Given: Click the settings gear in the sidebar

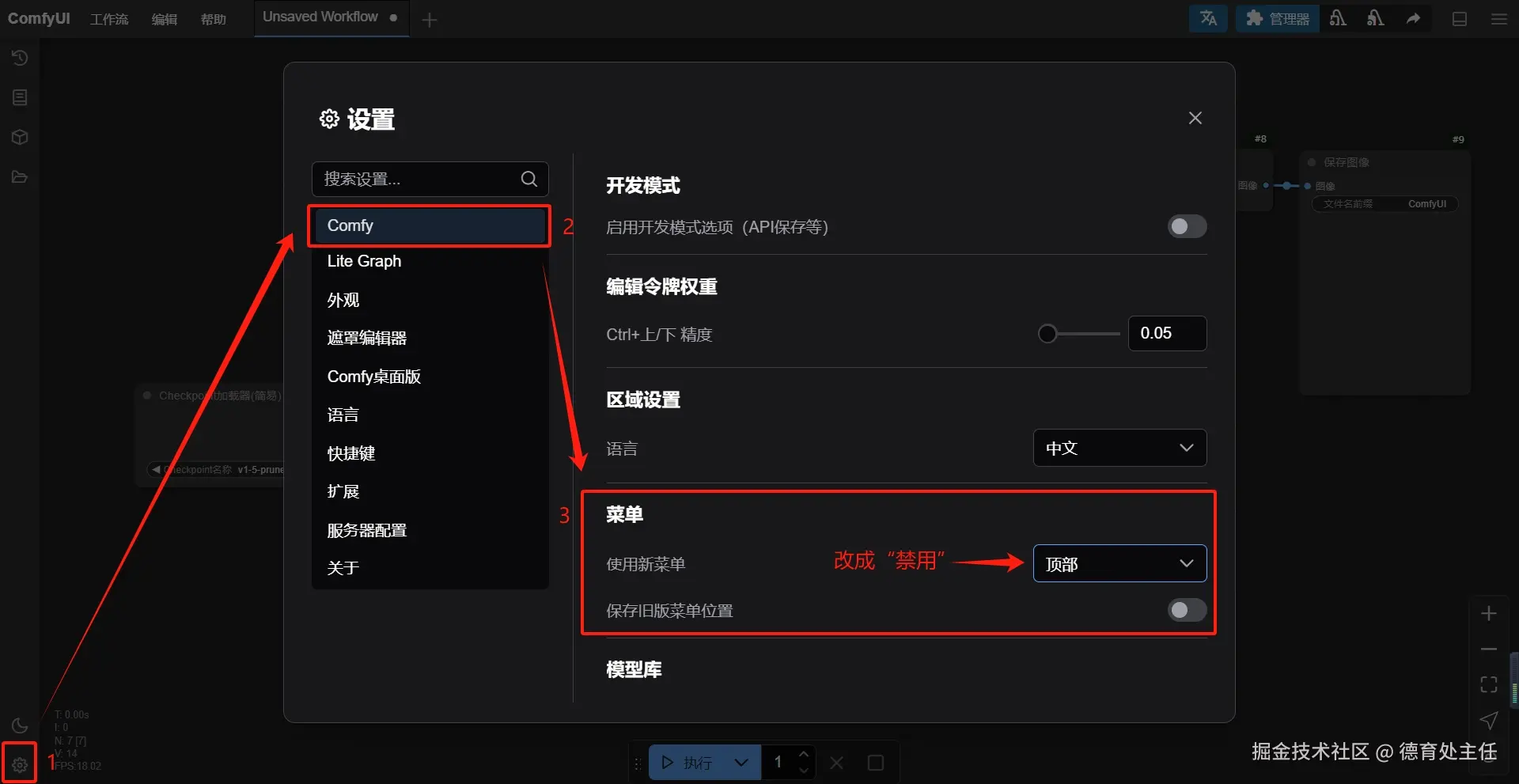Looking at the screenshot, I should click(20, 764).
